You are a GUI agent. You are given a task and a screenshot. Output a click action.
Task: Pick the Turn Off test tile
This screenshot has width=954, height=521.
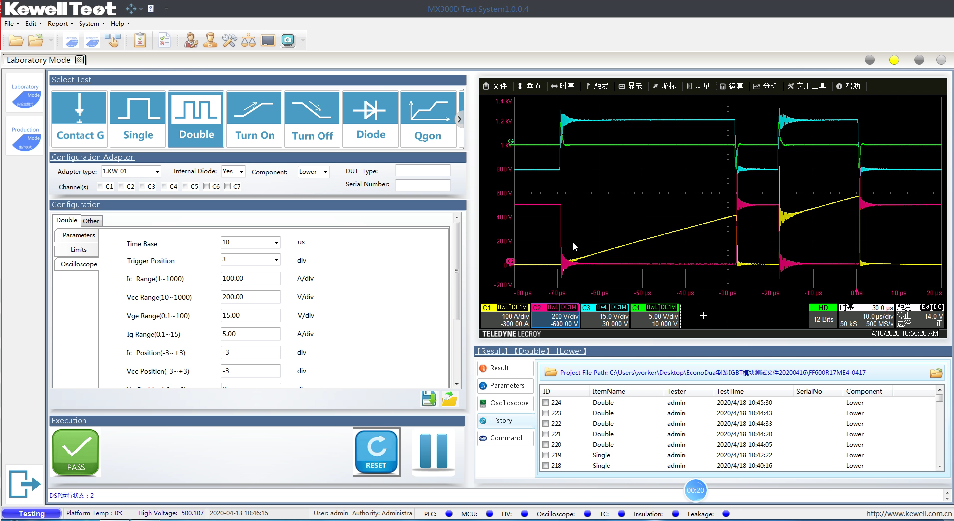click(x=312, y=119)
